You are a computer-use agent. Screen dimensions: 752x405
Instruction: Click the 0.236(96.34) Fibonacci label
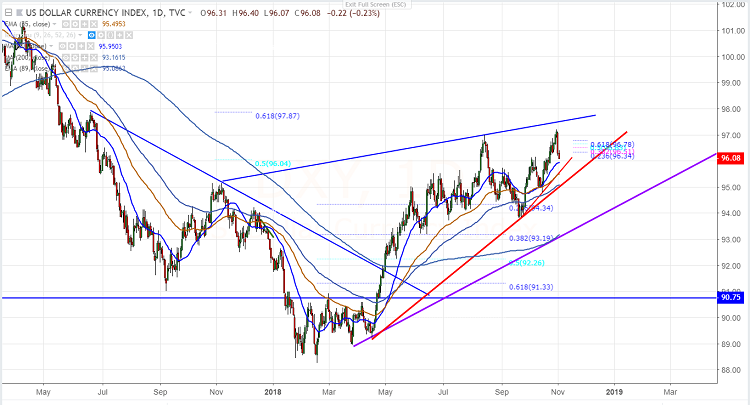[x=612, y=156]
